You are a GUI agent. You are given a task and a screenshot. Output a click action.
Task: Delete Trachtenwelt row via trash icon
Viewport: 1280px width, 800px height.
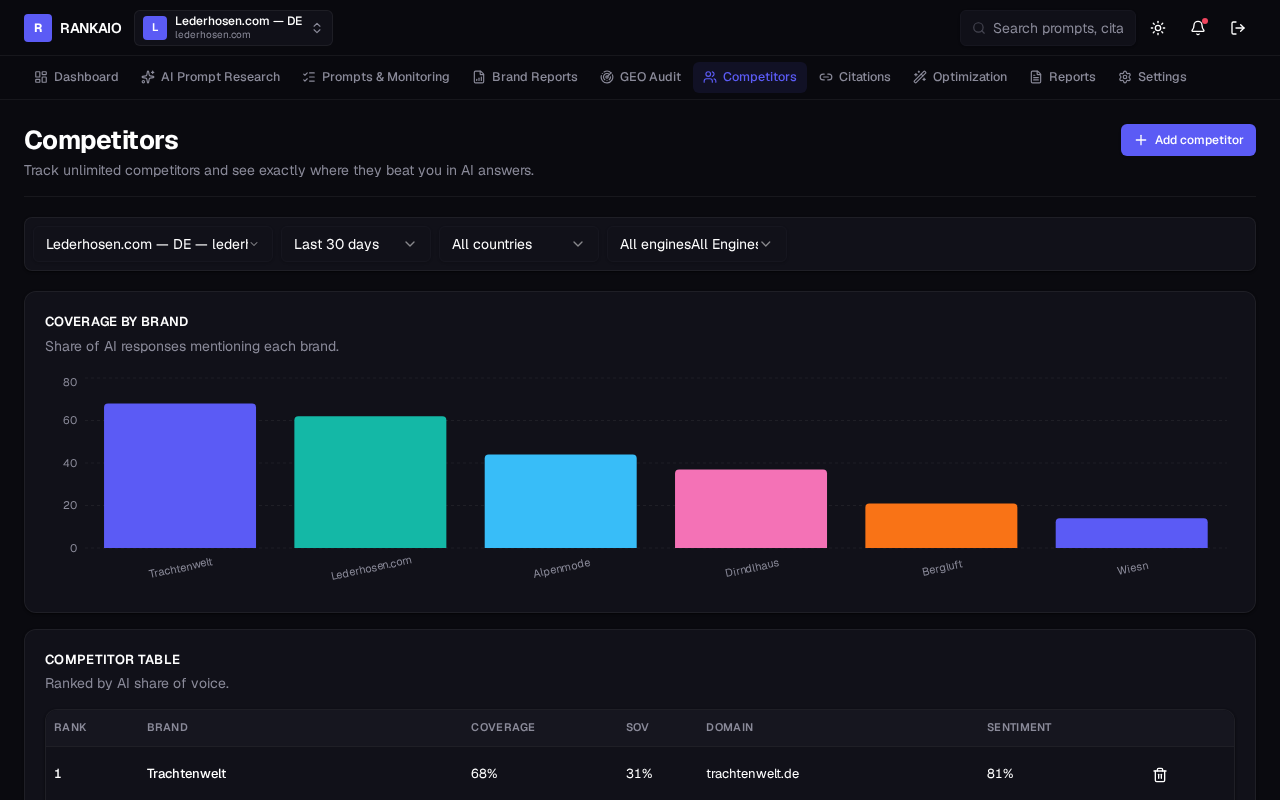pos(1160,775)
